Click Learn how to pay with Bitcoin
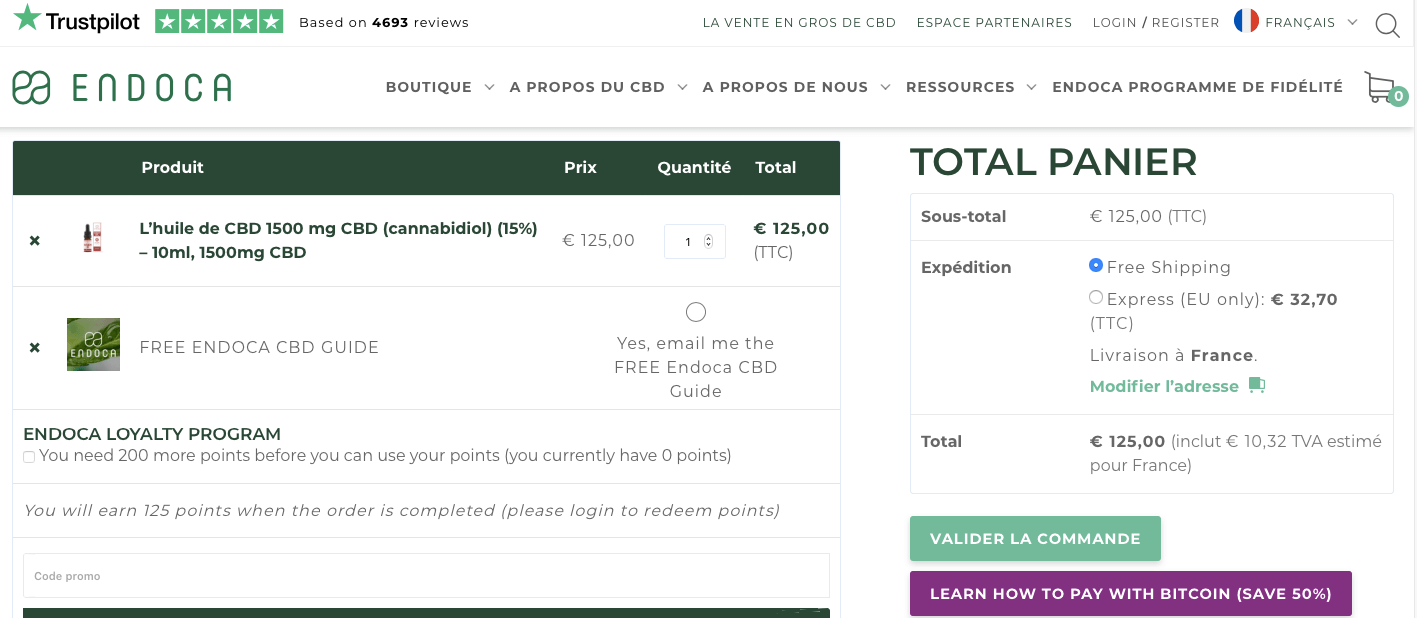 pos(1131,594)
